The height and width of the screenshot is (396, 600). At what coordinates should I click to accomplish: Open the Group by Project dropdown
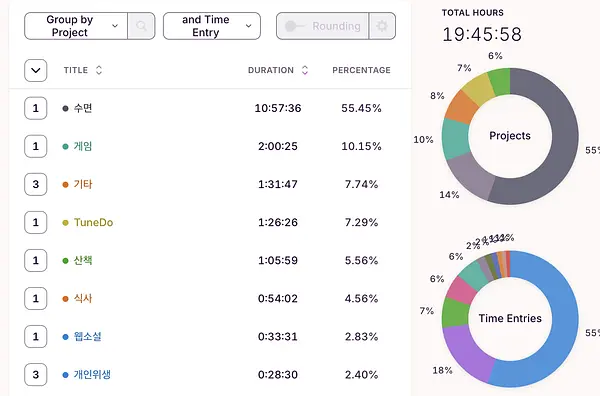tap(76, 26)
